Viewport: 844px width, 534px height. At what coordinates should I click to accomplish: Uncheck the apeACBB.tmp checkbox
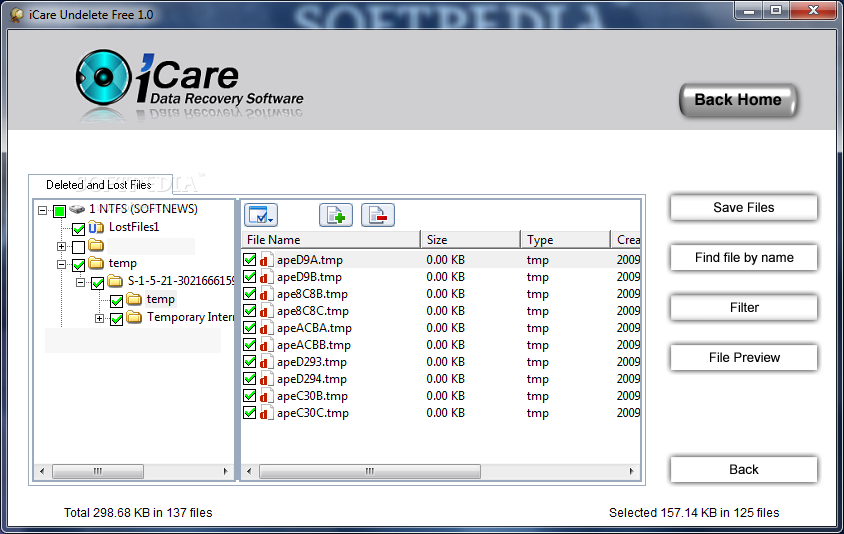[x=249, y=345]
